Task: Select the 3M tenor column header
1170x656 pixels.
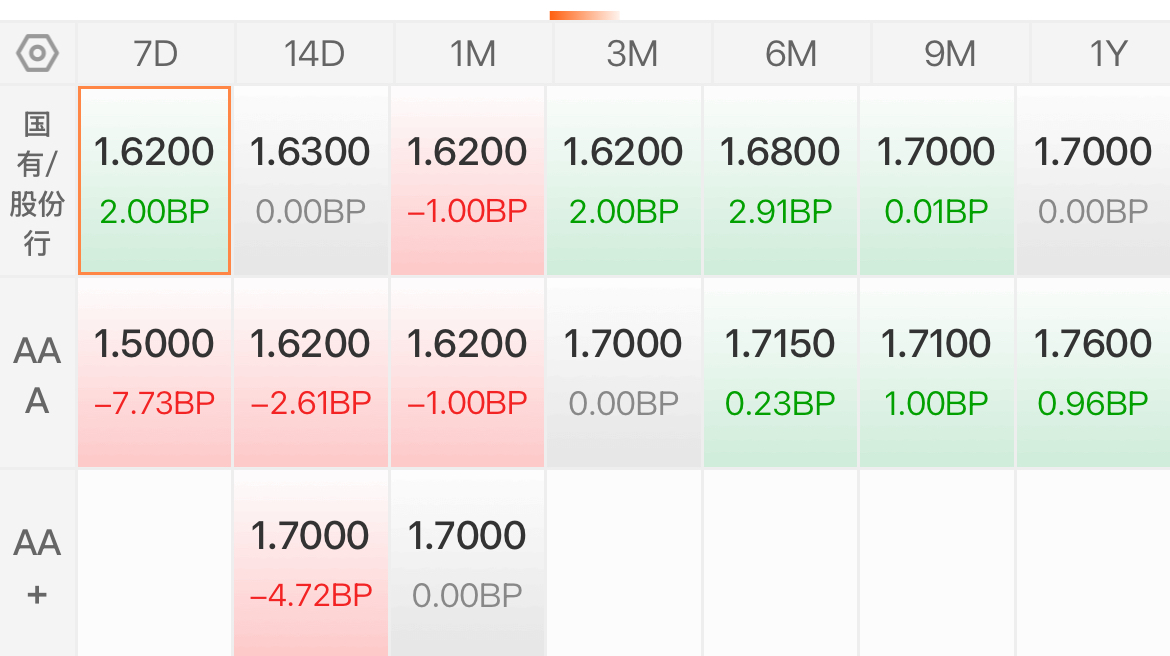Action: coord(632,54)
